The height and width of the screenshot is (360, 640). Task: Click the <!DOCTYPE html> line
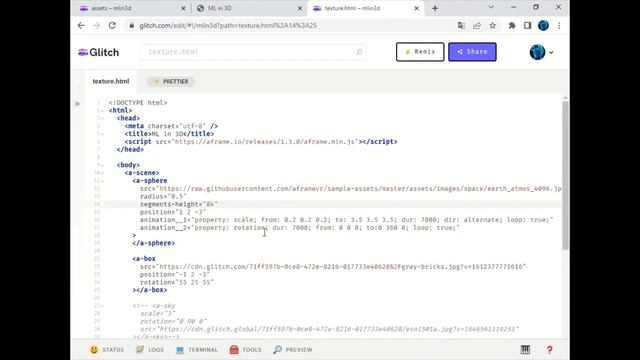click(138, 103)
